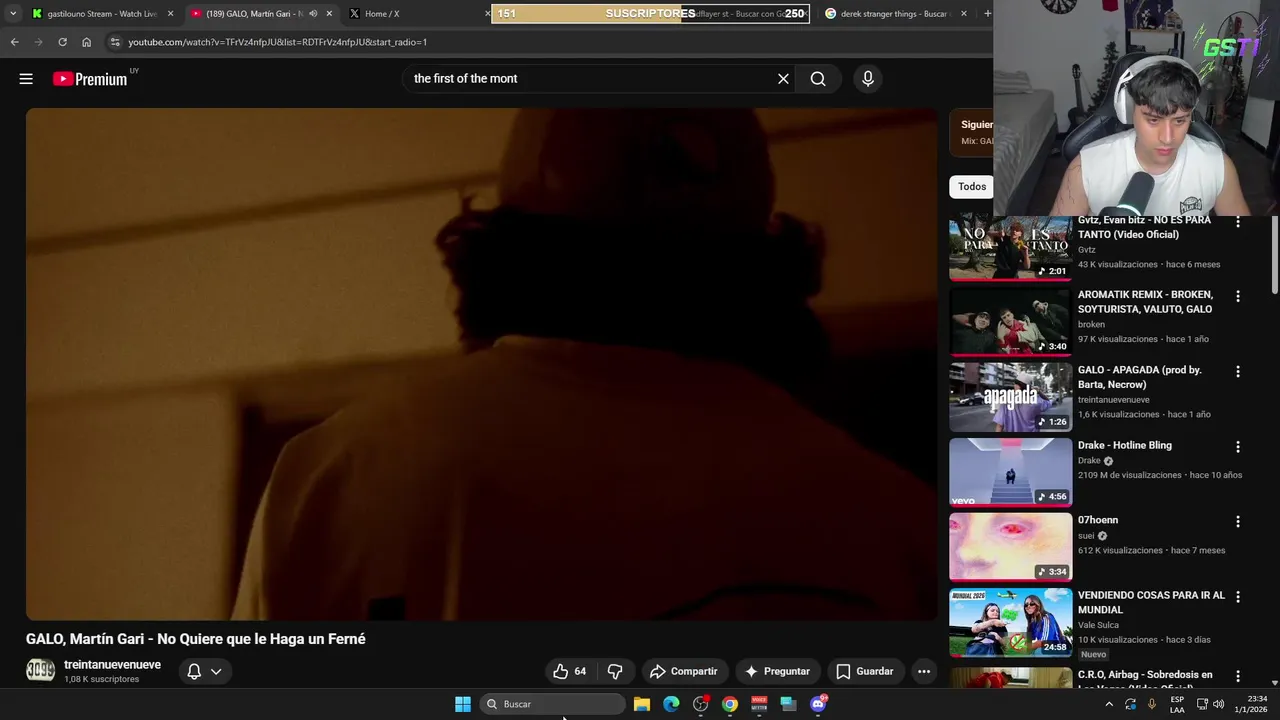Click the youtube.com URL address bar
The image size is (1280, 720).
pyautogui.click(x=278, y=42)
